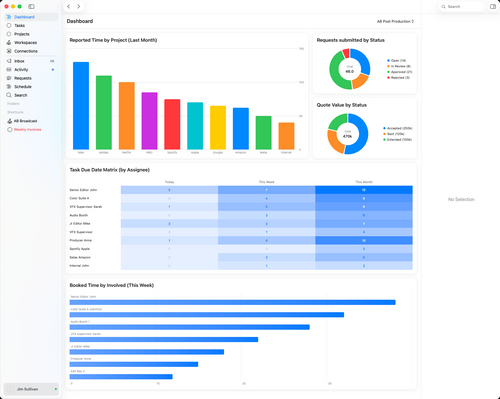The width and height of the screenshot is (500, 399).
Task: Click the Rejected legend entry
Action: (398, 78)
